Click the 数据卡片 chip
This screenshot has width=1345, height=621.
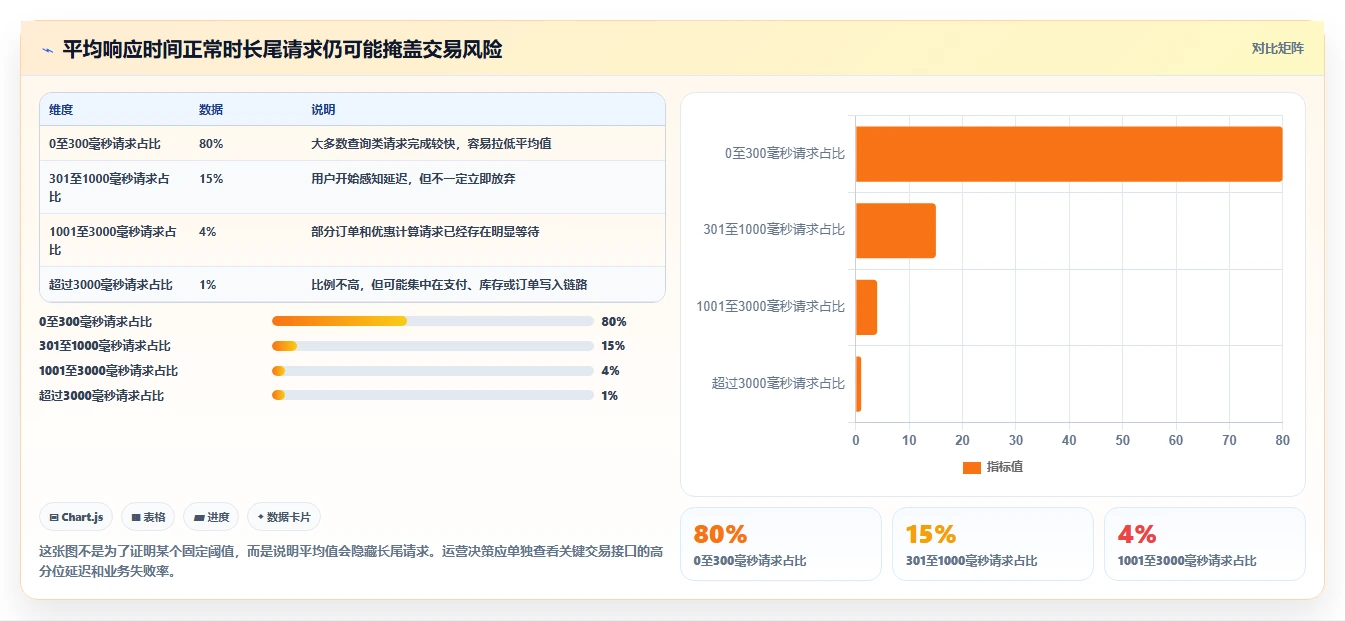284,517
